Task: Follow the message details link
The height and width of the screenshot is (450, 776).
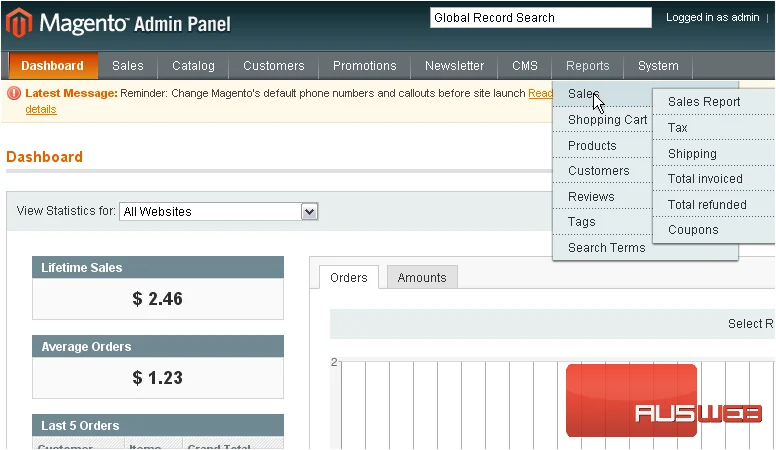Action: click(x=41, y=109)
